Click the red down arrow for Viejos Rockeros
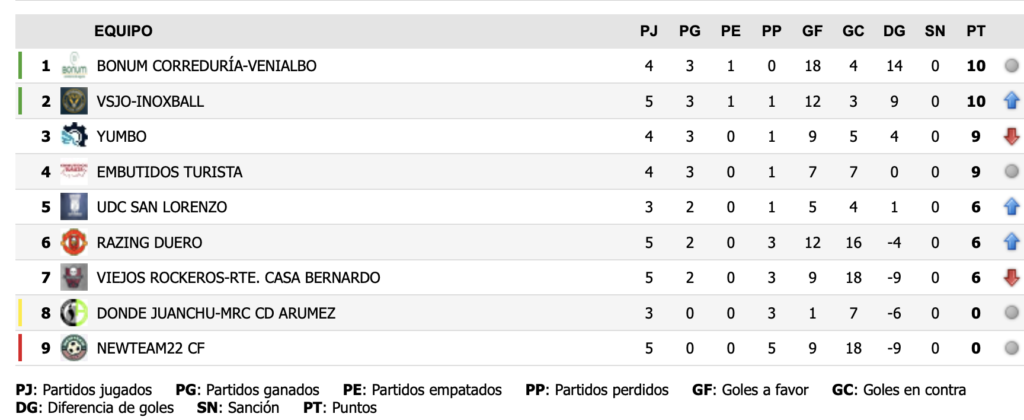The image size is (1024, 420). [1011, 277]
